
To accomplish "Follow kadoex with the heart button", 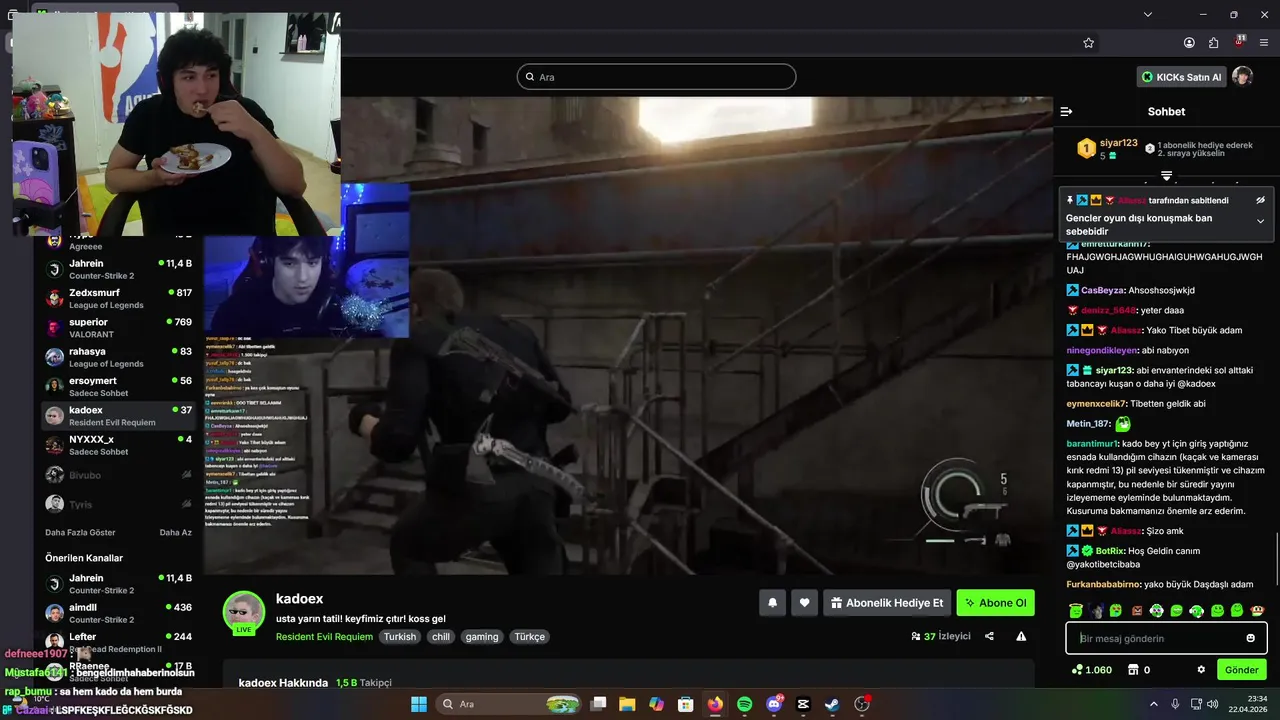I will 804,603.
